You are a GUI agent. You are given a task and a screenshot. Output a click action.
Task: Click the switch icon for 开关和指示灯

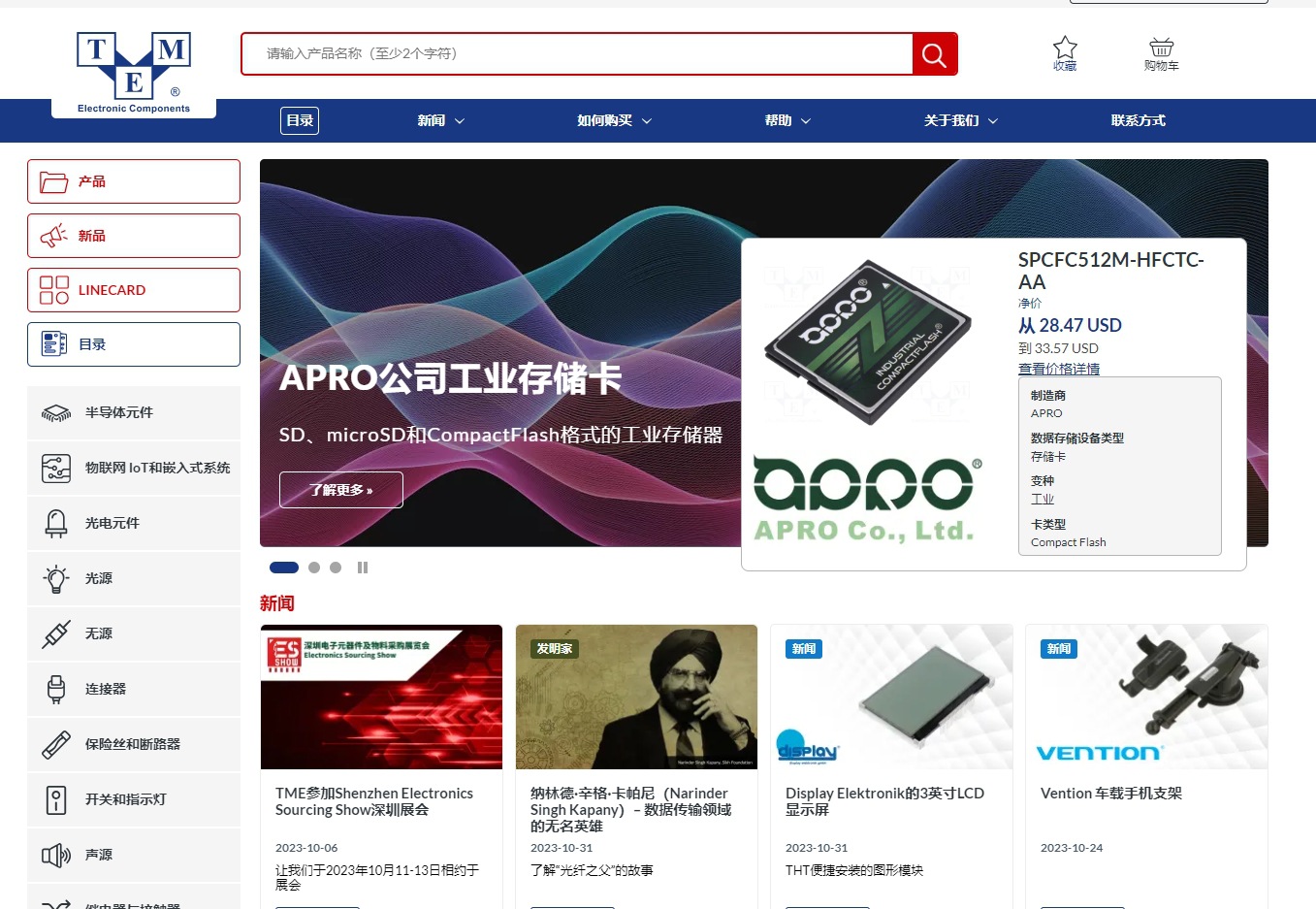click(56, 800)
